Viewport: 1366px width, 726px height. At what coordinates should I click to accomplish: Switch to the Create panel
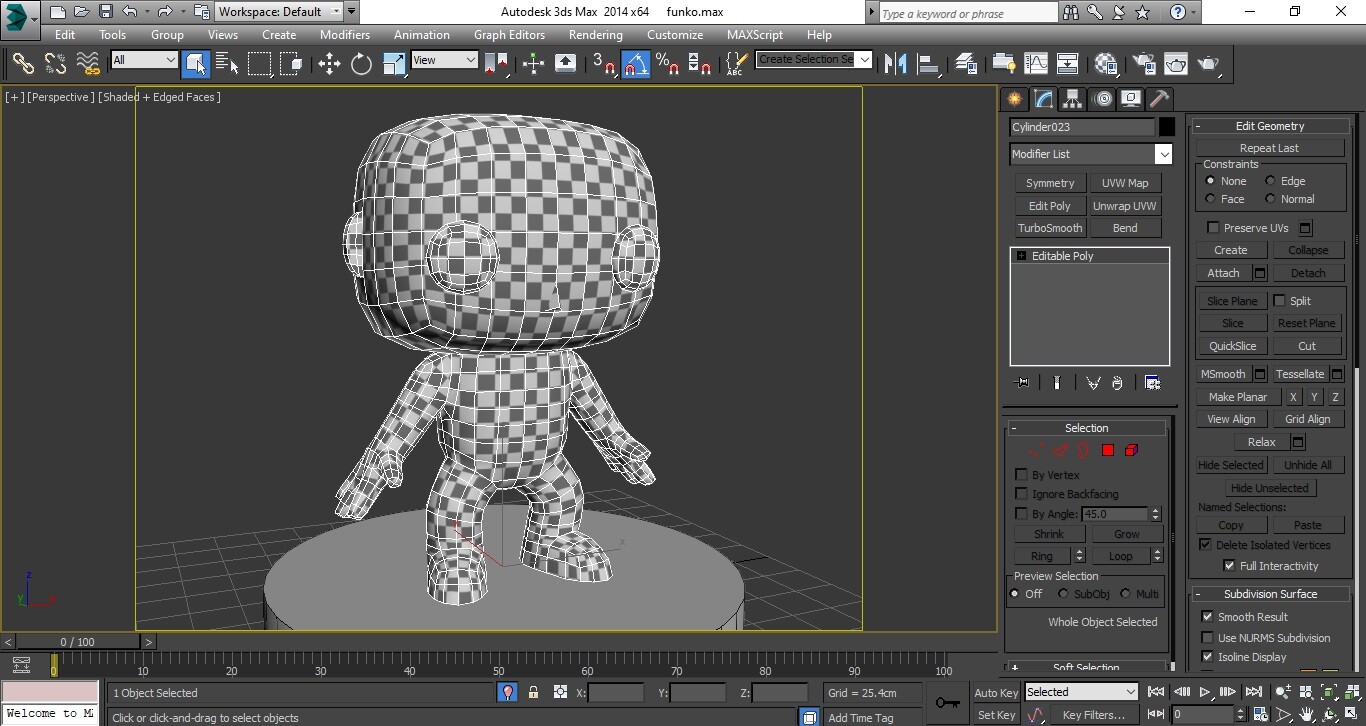pyautogui.click(x=1014, y=98)
